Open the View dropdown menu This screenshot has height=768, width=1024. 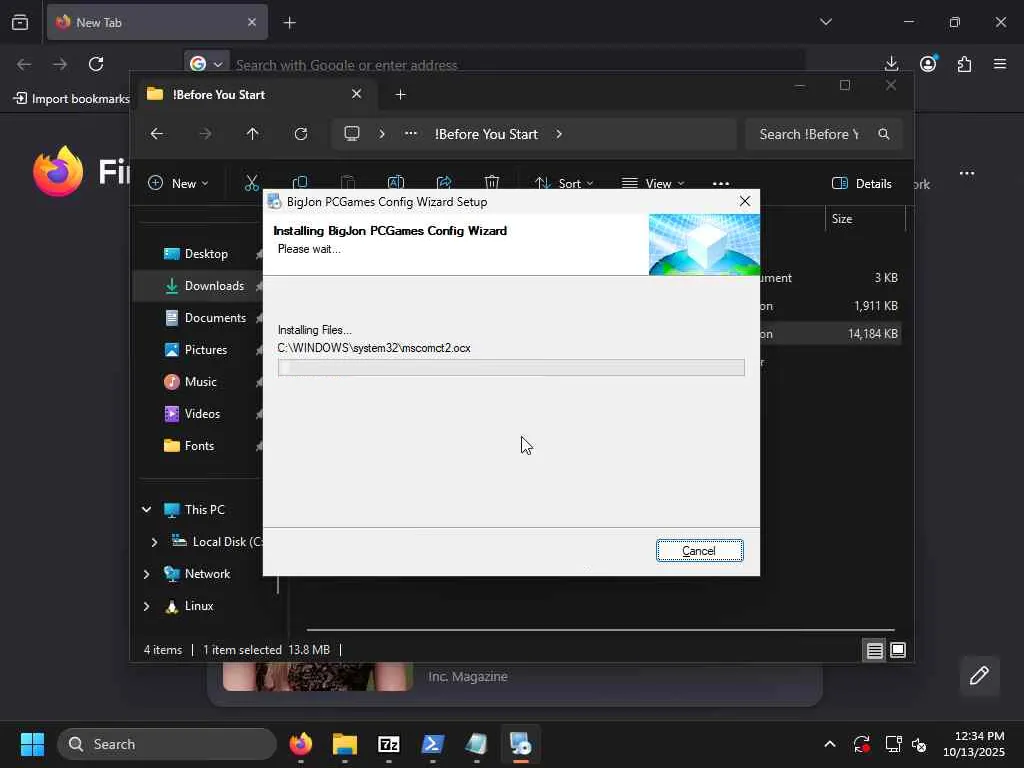pos(653,184)
